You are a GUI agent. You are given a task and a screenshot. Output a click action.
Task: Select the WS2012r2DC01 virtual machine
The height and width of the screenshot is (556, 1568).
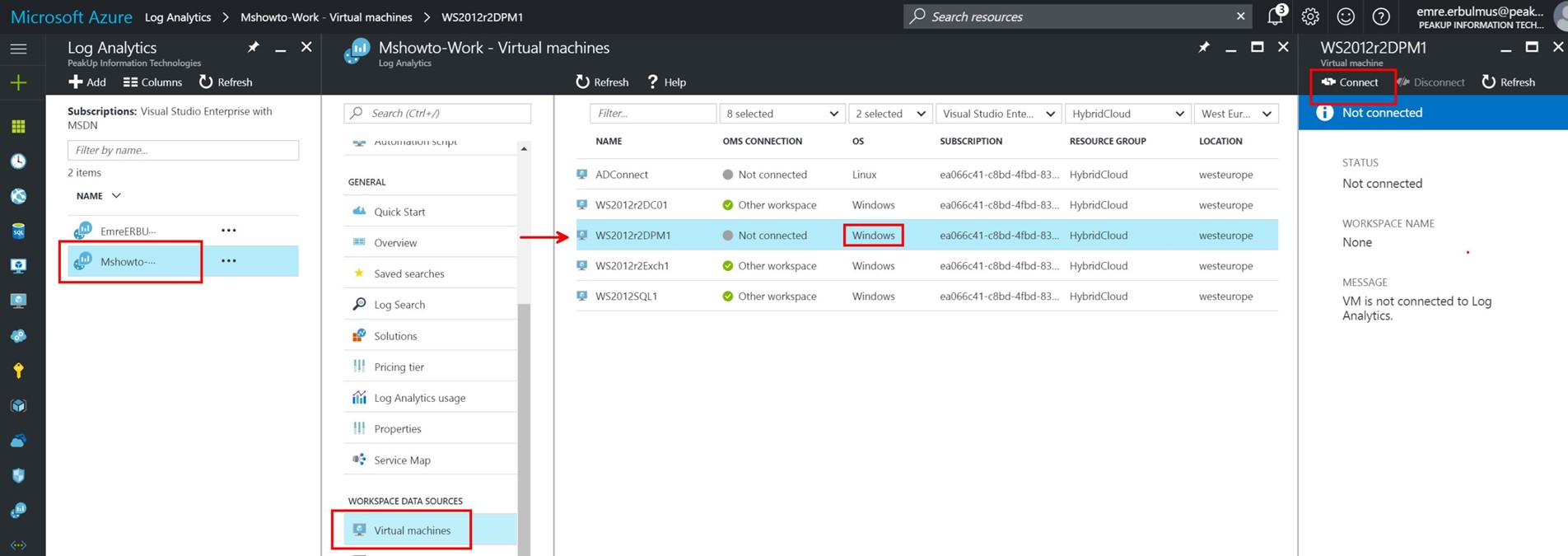coord(926,205)
